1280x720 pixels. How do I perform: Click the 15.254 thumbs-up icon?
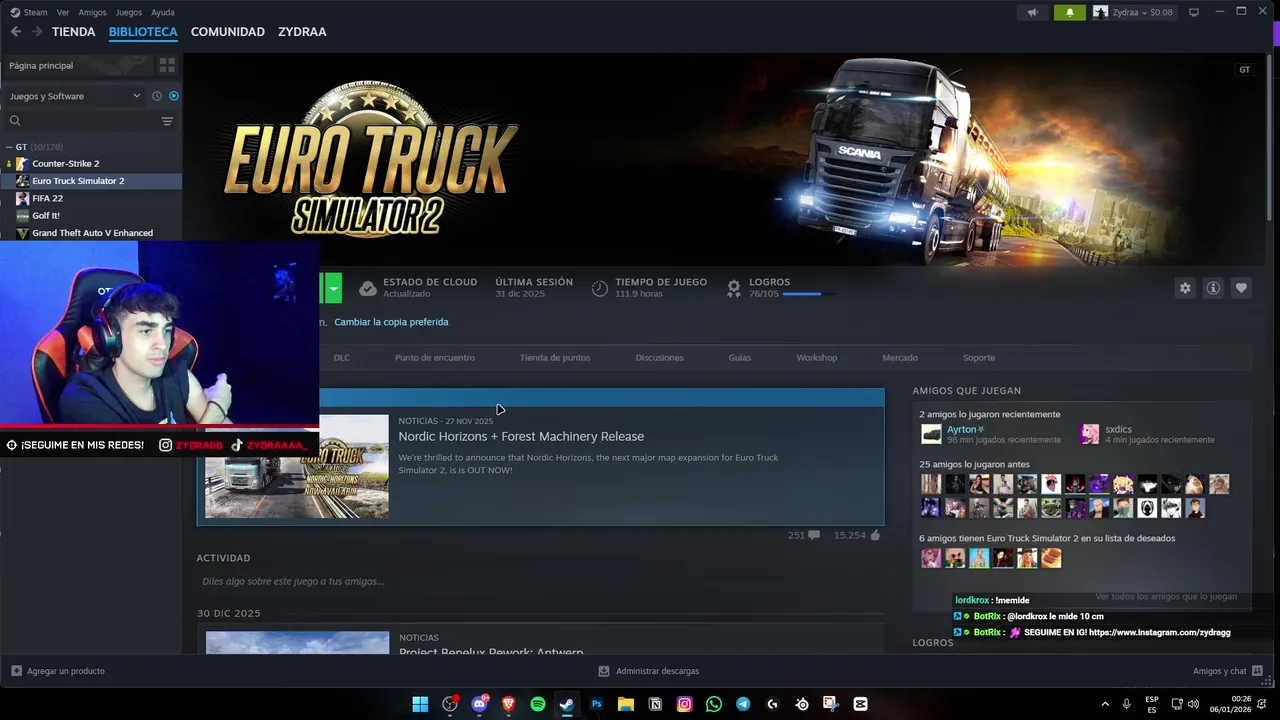[x=875, y=536]
